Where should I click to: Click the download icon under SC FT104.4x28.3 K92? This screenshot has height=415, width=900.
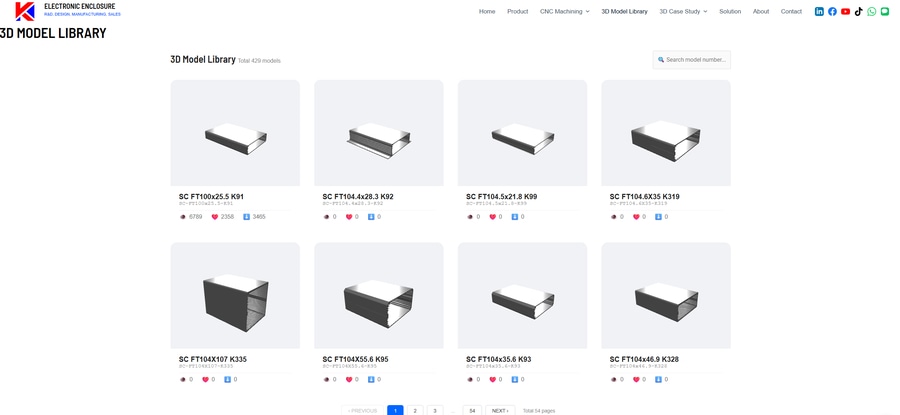(x=371, y=217)
